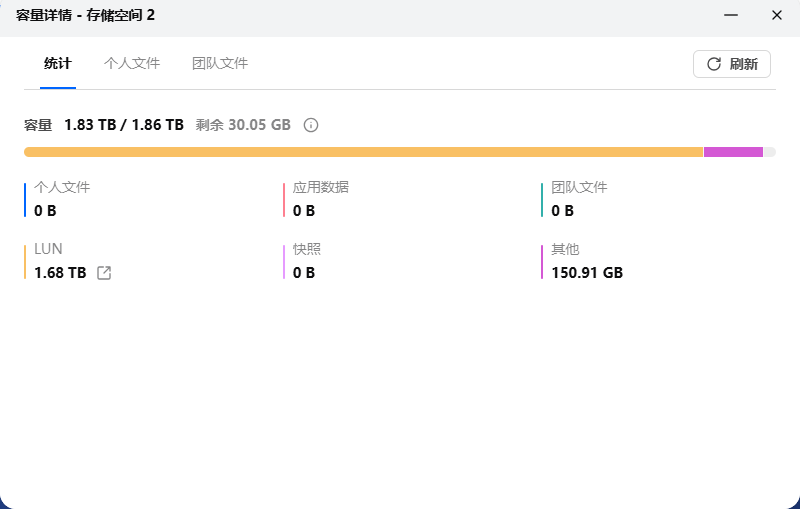
Task: Click the 剩余 30.05 GB remaining label
Action: (243, 125)
